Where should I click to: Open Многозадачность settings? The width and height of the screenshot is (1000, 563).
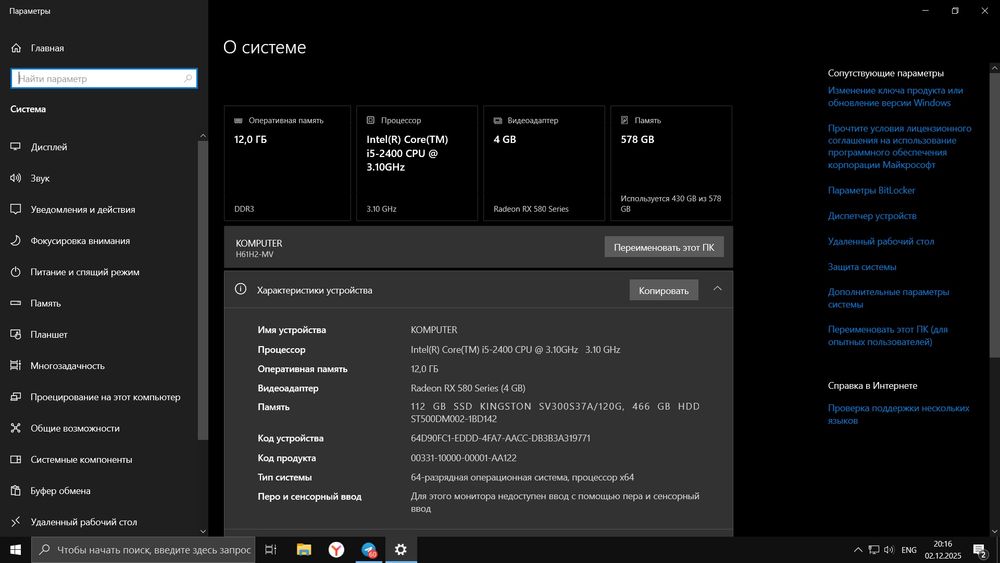tap(67, 365)
